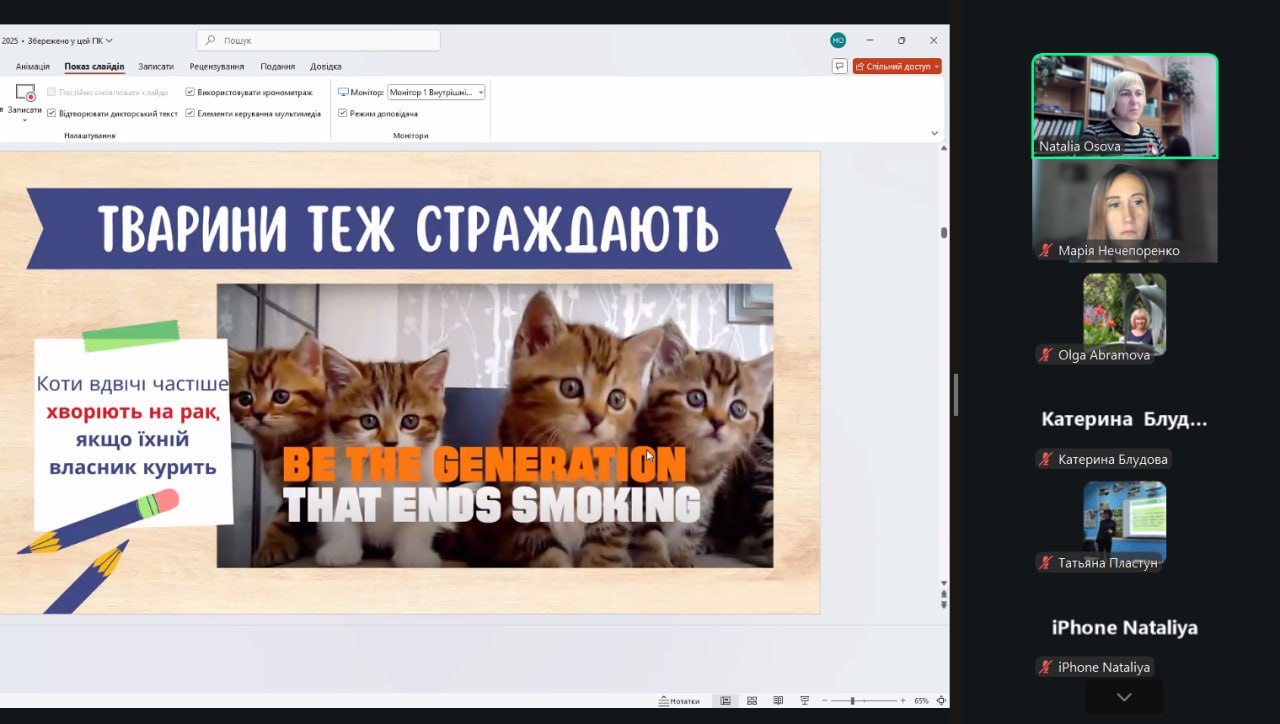
Task: Click the Пошук search box
Action: click(x=320, y=40)
